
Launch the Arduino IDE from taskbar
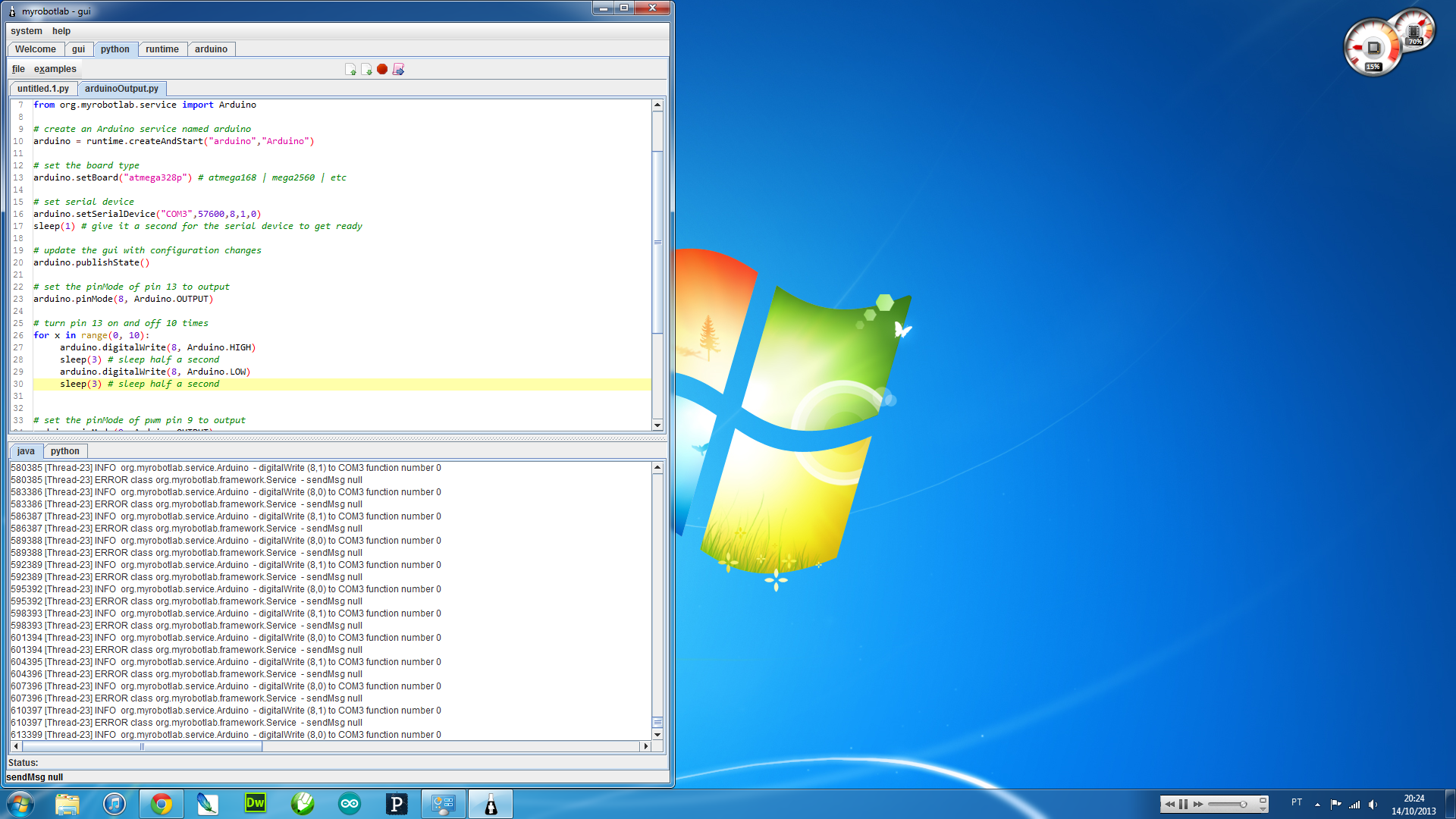pos(350,804)
